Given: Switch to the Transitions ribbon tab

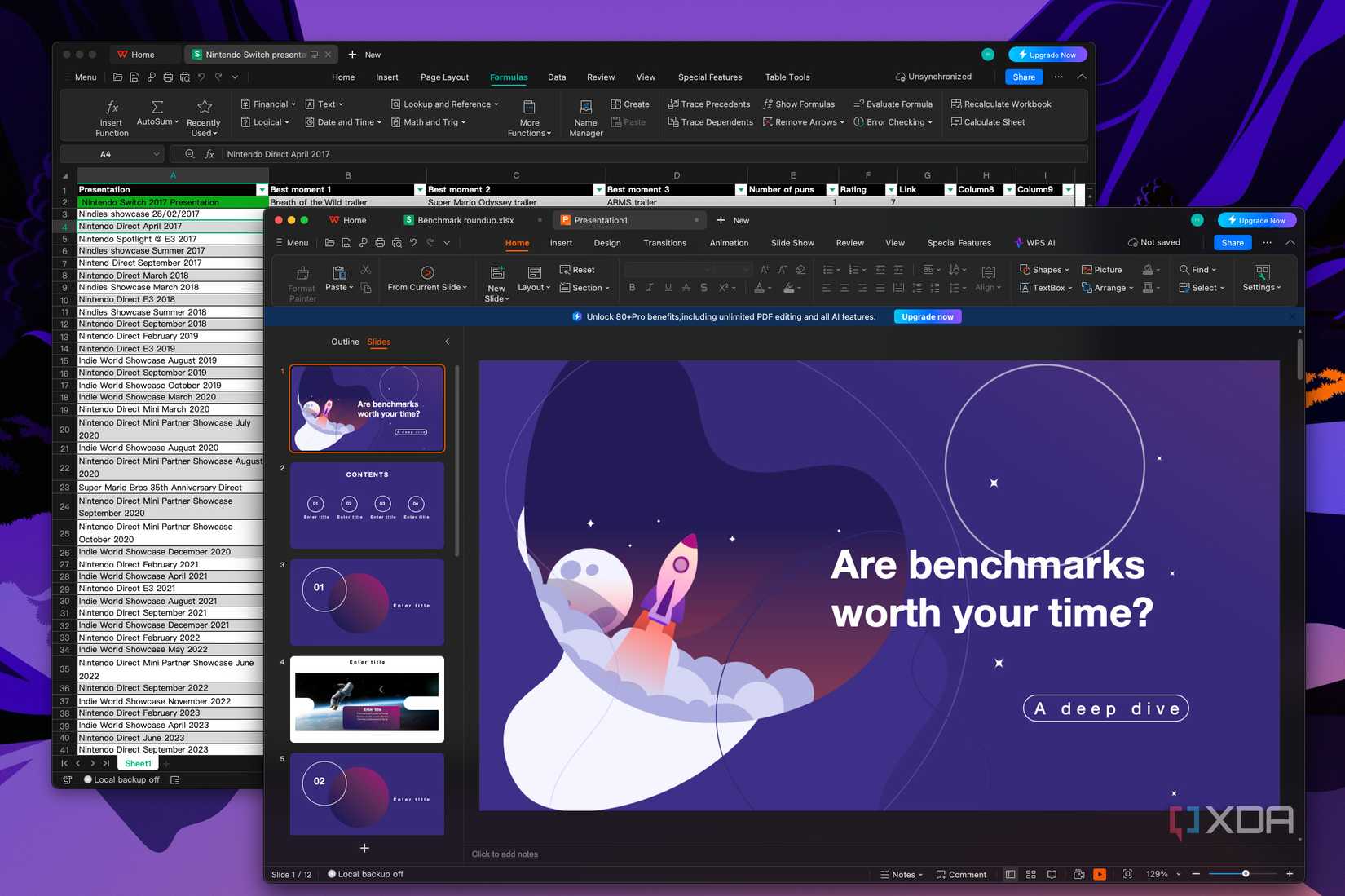Looking at the screenshot, I should click(664, 242).
